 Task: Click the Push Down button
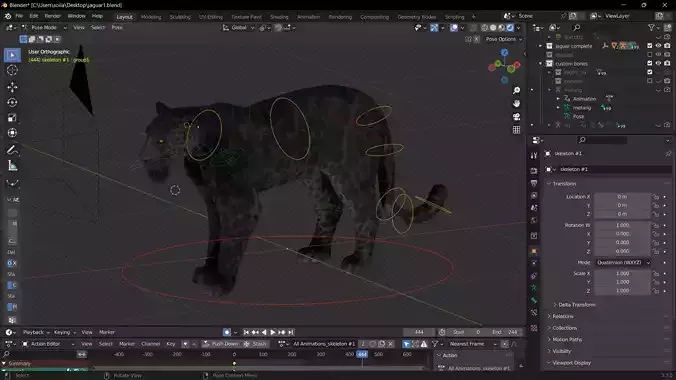(221, 344)
